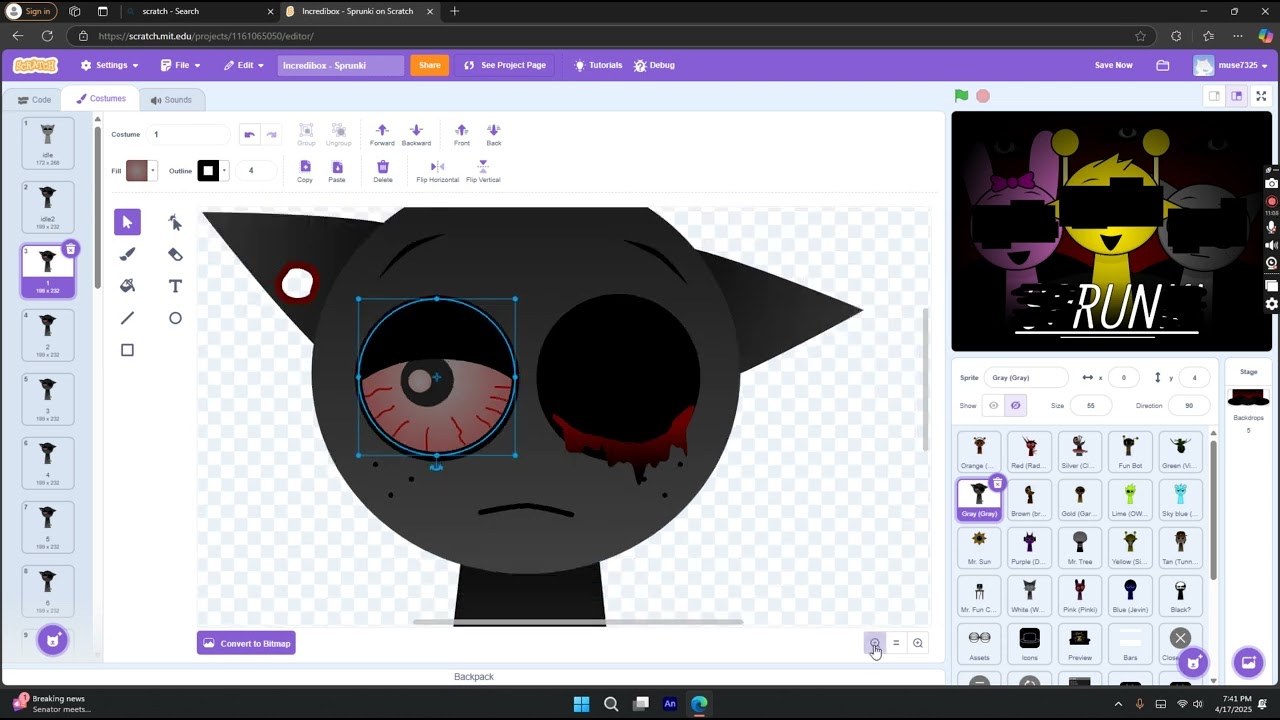Screen dimensions: 1280x720
Task: Undo the last costume edit
Action: [x=249, y=134]
